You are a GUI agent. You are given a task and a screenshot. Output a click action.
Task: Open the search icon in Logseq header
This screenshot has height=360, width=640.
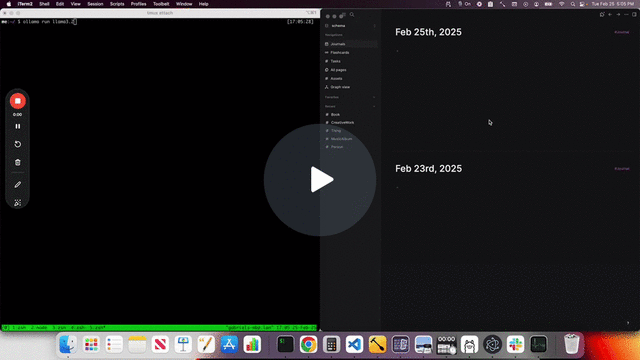pyautogui.click(x=352, y=15)
